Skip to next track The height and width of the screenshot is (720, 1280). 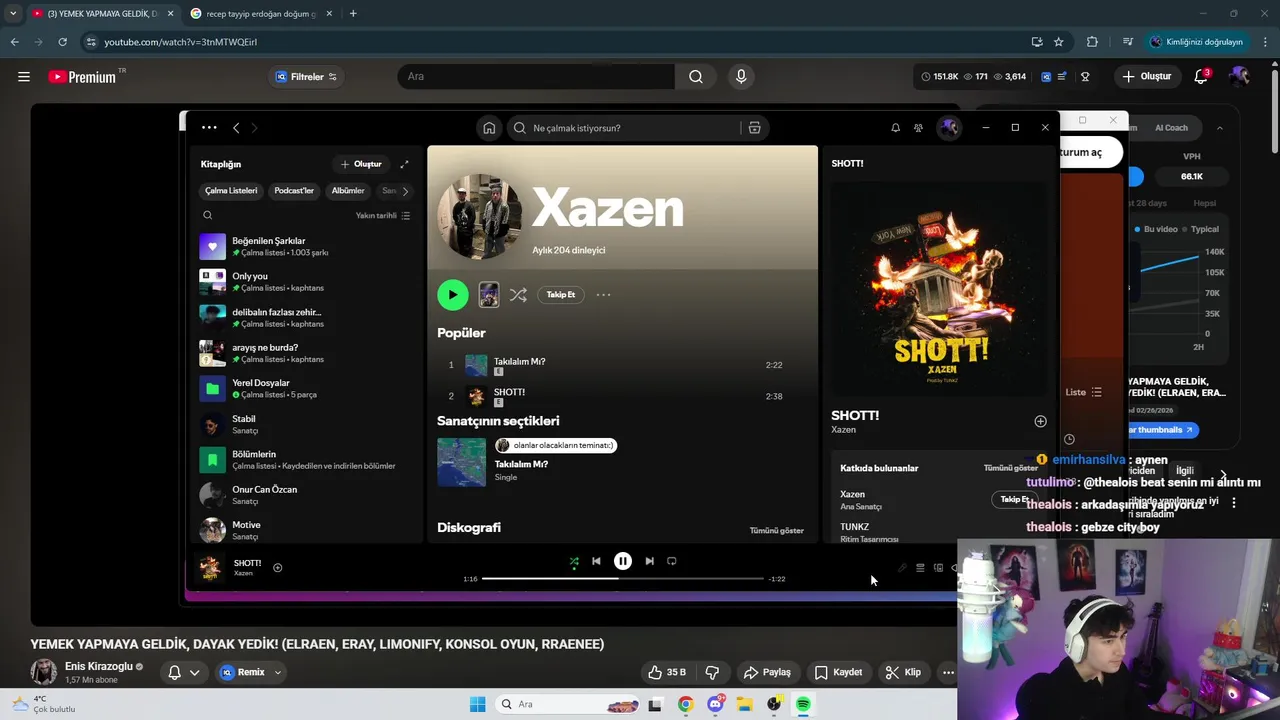coord(649,561)
